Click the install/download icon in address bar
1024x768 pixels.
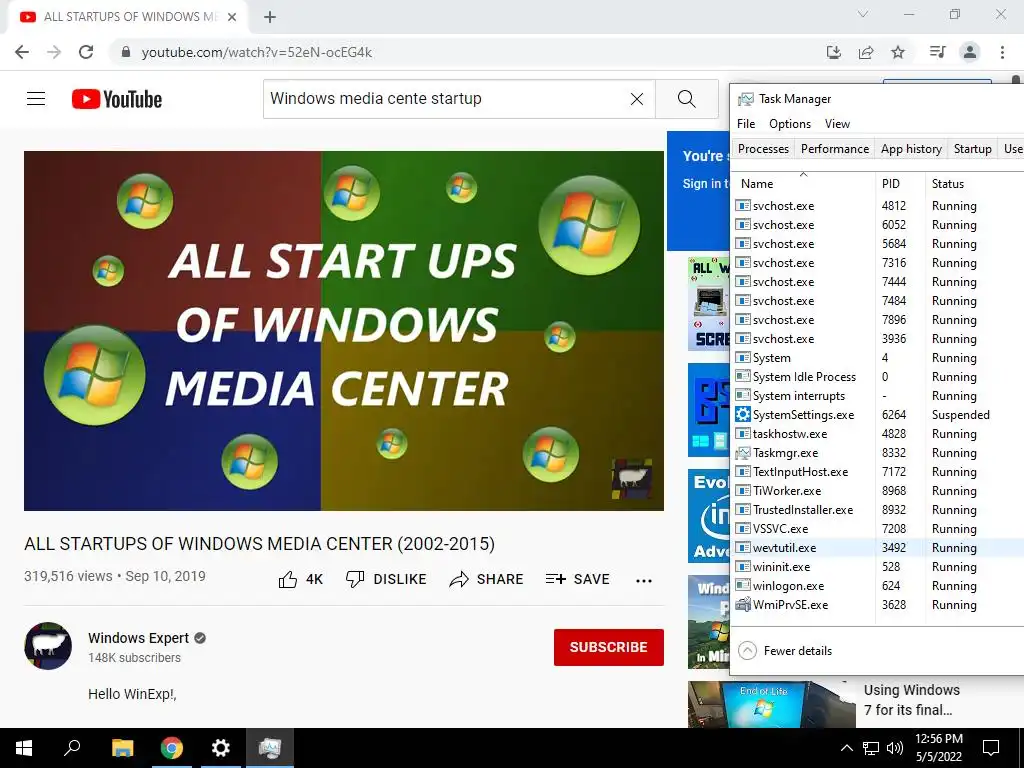point(834,52)
